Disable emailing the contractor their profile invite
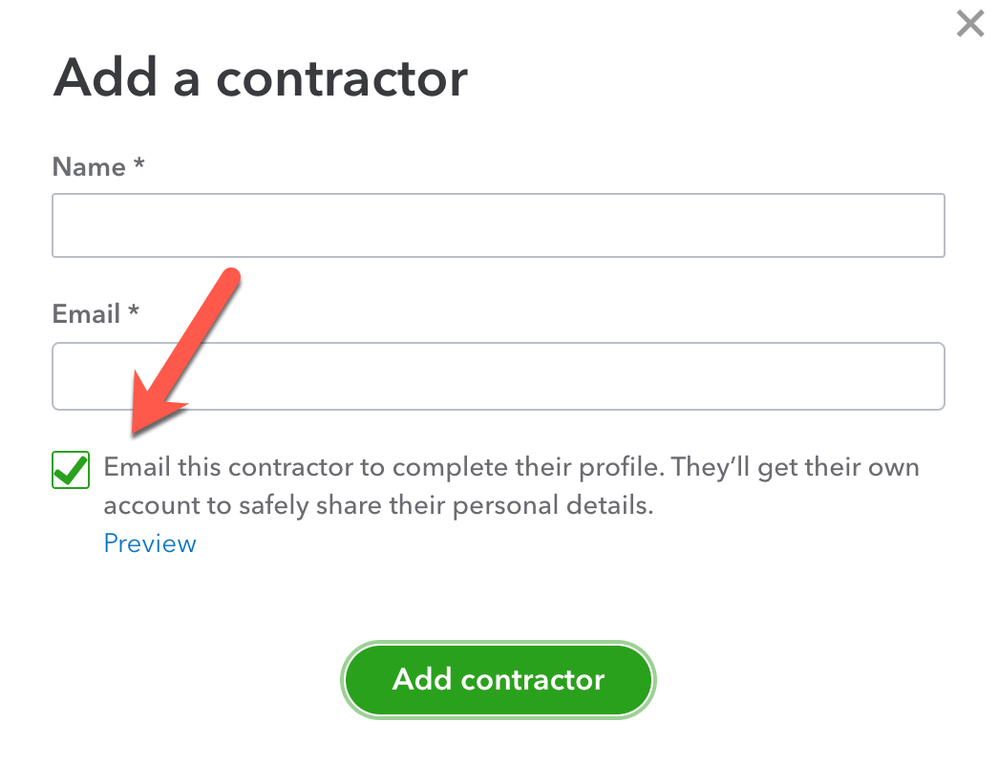Image resolution: width=999 pixels, height=766 pixels. click(71, 469)
